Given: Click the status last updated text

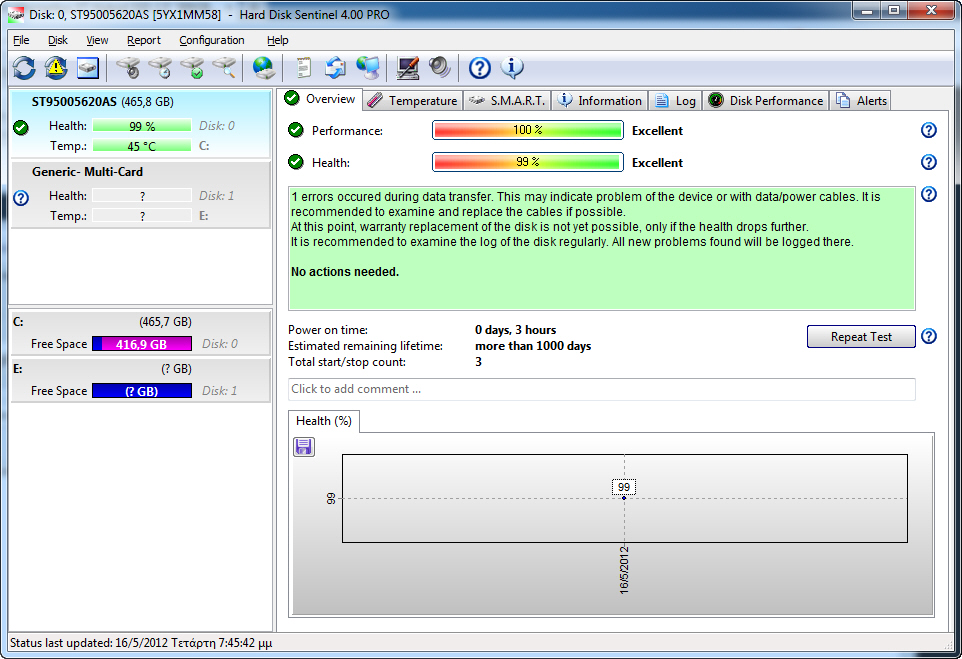Looking at the screenshot, I should tap(141, 643).
